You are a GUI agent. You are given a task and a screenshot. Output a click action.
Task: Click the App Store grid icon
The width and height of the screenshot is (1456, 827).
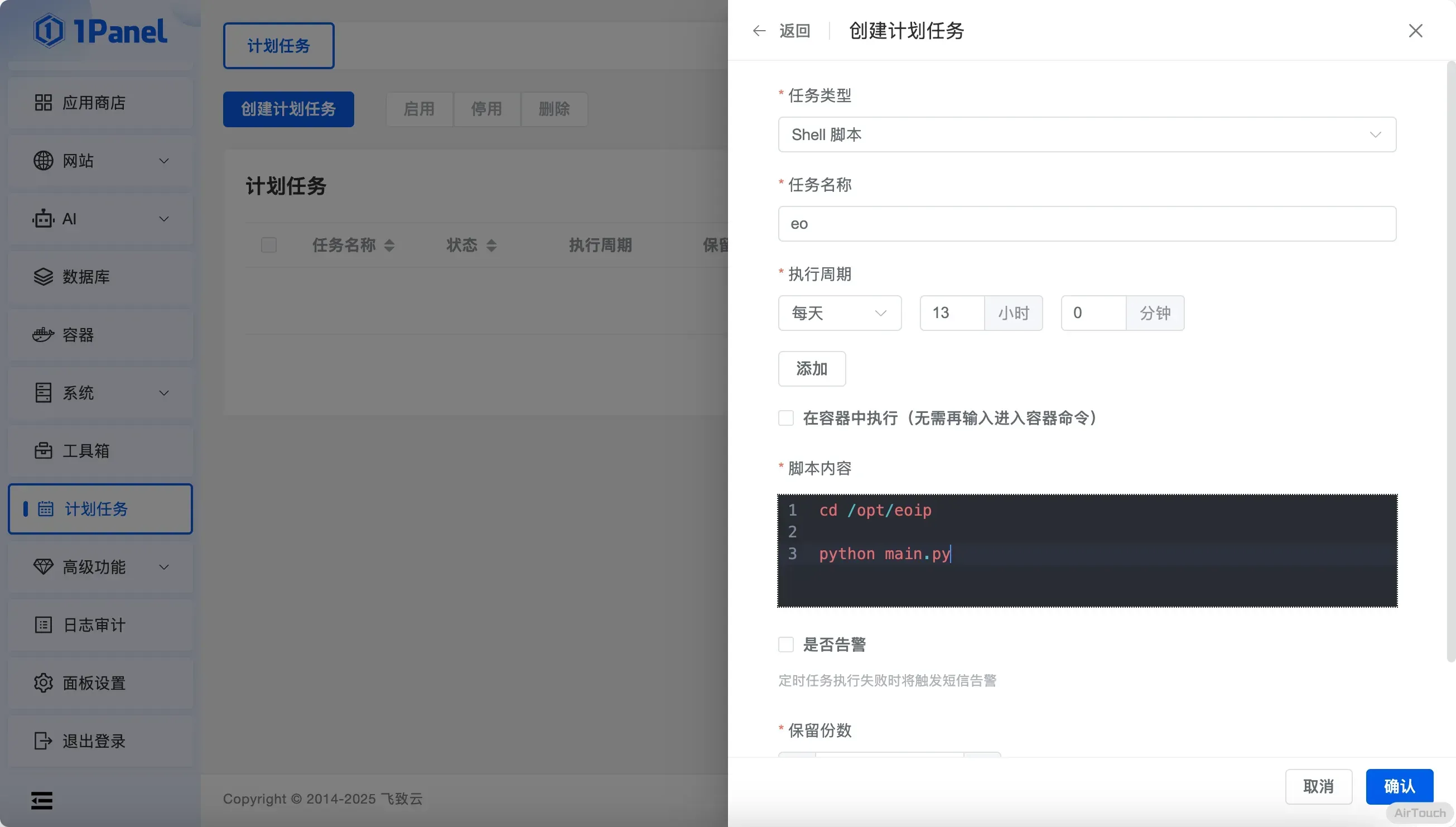point(43,103)
